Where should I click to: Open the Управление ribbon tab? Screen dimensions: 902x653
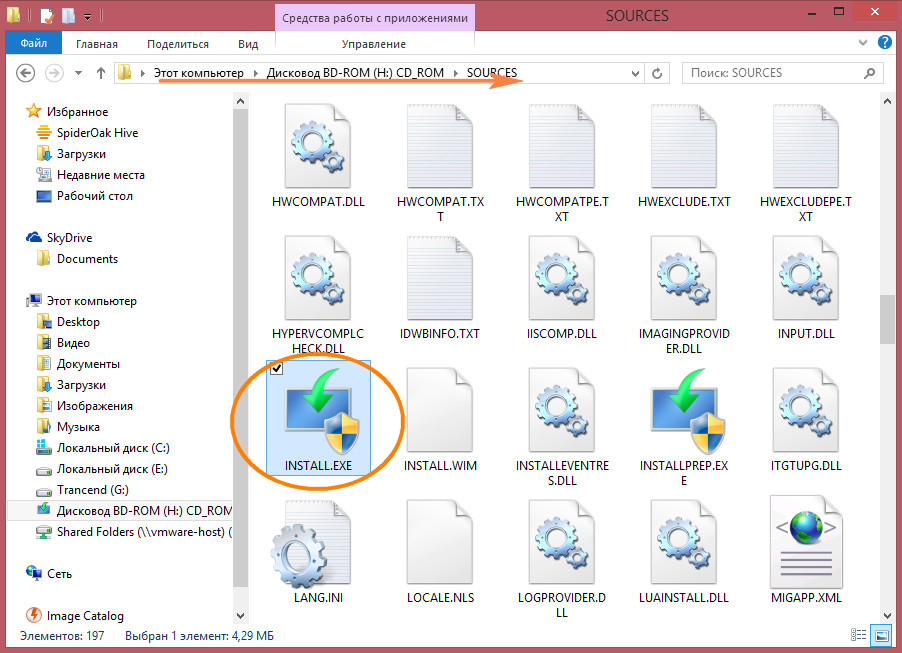(374, 44)
